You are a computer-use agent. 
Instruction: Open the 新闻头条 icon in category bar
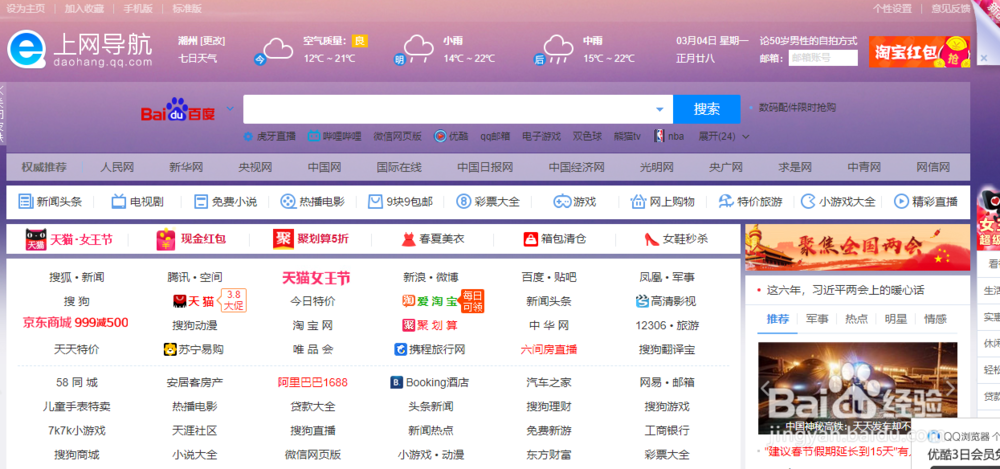(x=26, y=202)
